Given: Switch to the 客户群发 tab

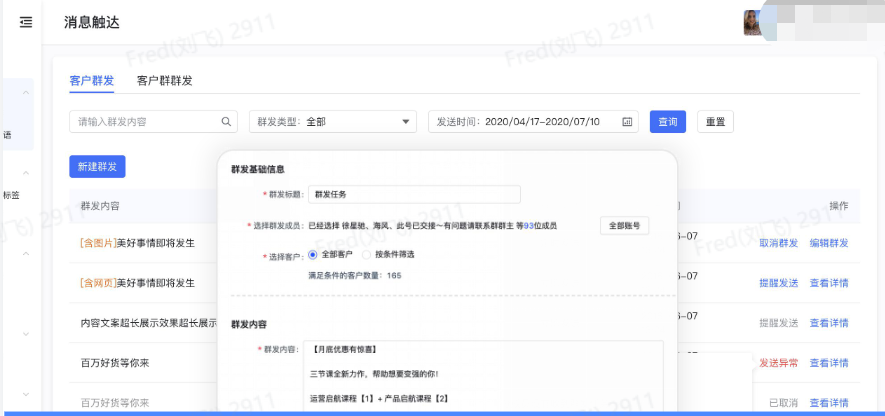Looking at the screenshot, I should 92,80.
